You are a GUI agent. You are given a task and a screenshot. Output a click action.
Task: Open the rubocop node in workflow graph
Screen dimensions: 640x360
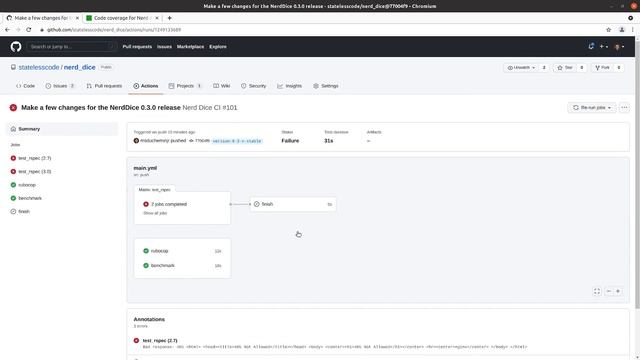(x=182, y=251)
